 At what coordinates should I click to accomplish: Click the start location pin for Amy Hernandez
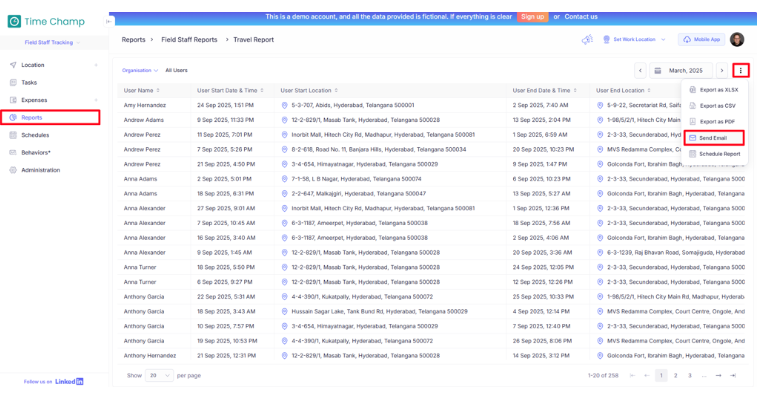coord(285,105)
